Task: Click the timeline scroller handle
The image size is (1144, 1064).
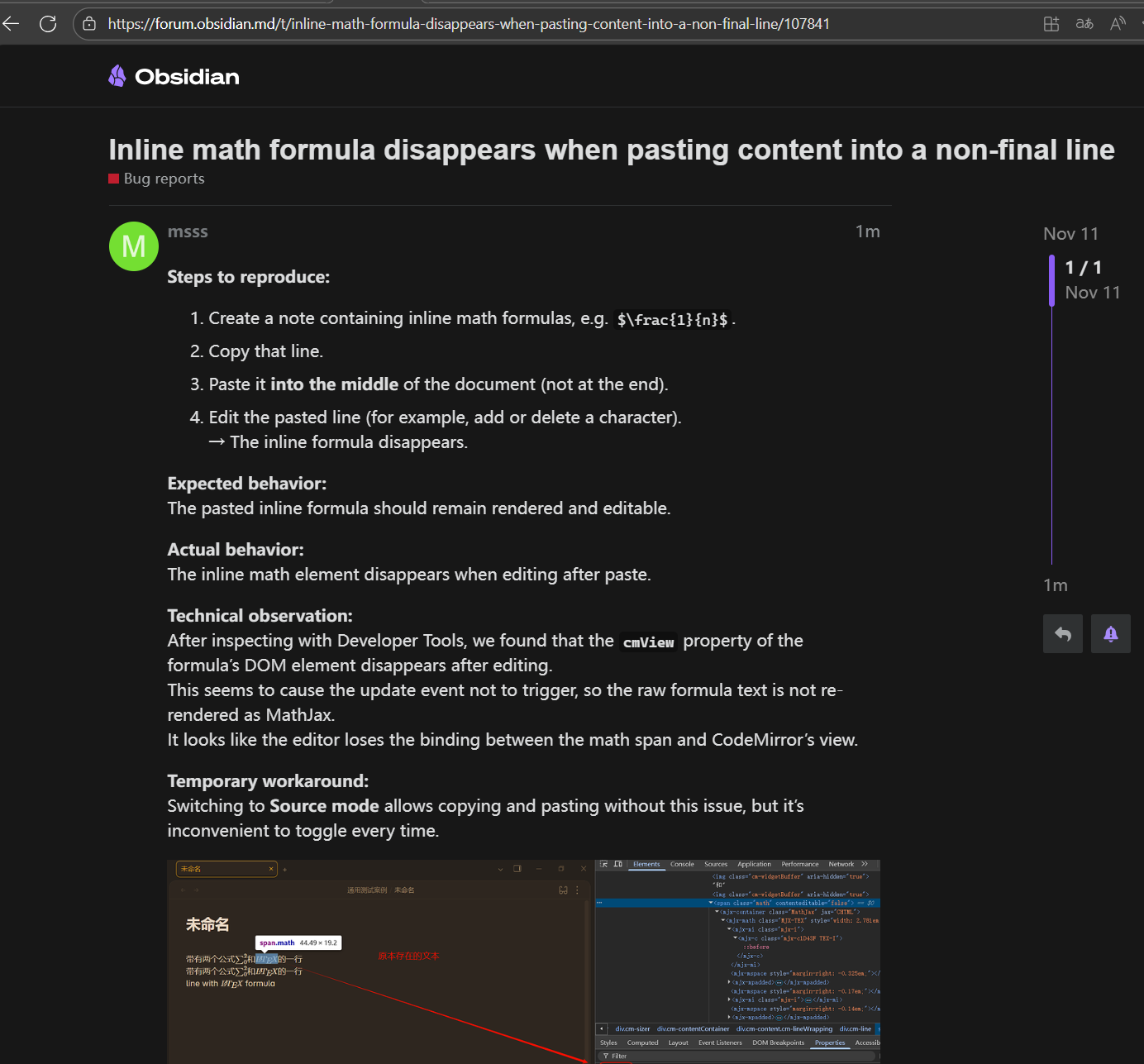Action: [1051, 280]
